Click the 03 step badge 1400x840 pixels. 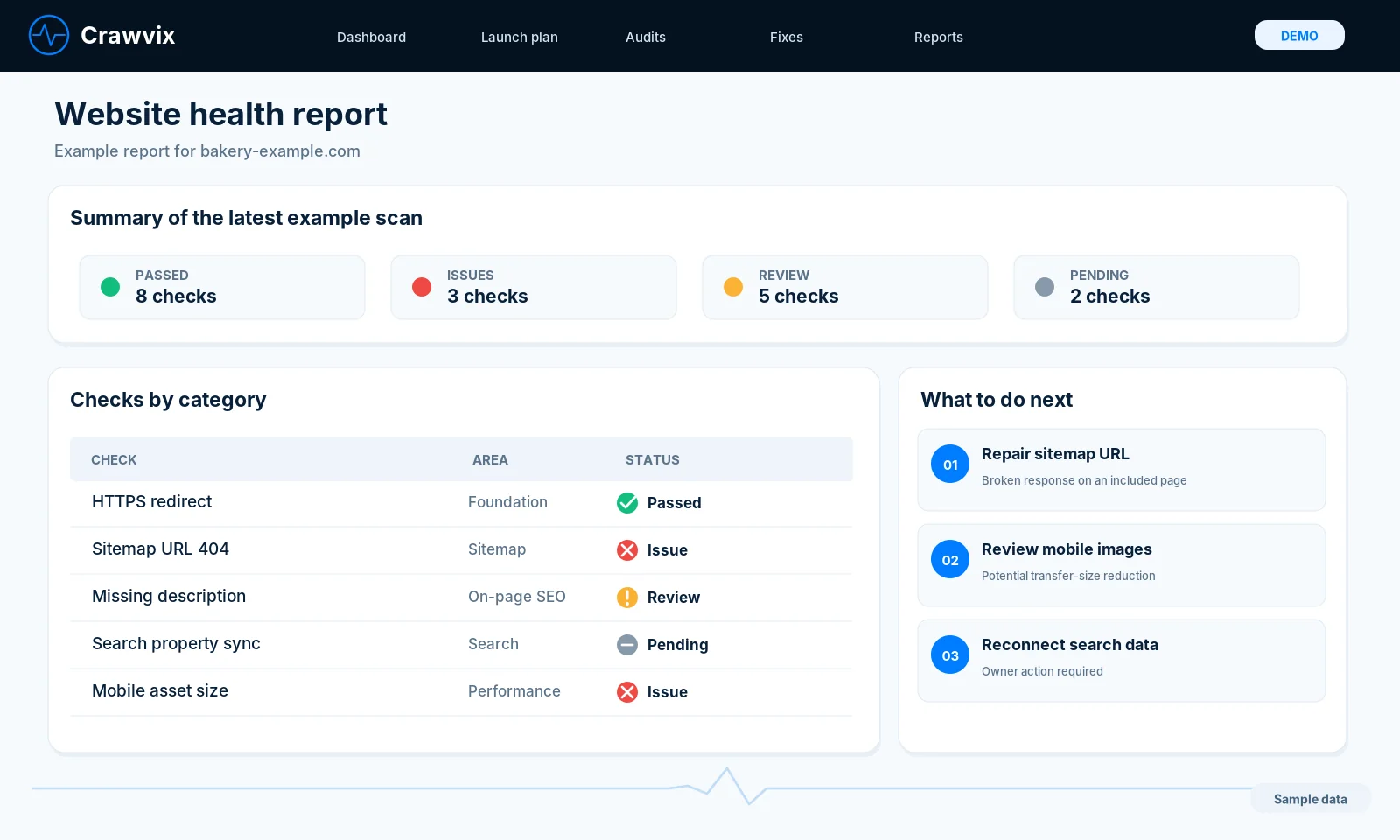point(950,655)
